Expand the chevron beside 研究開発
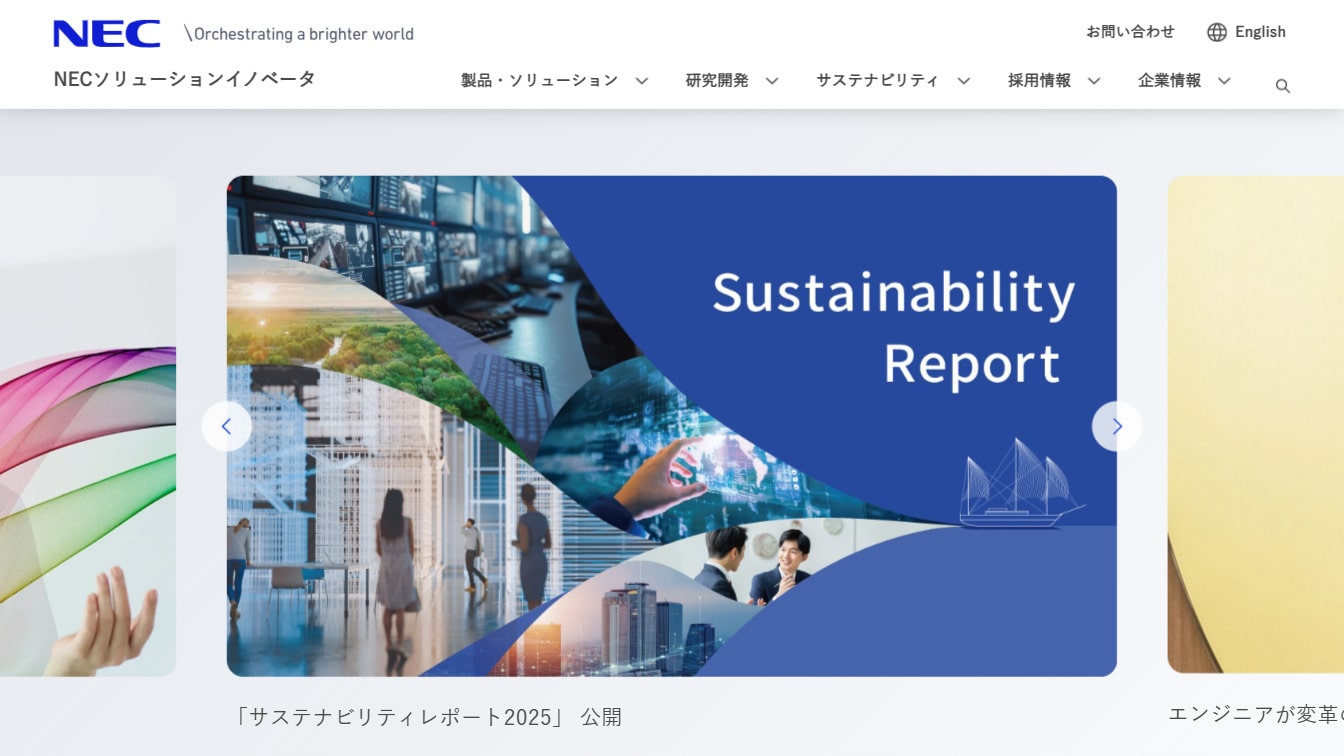 [x=772, y=81]
